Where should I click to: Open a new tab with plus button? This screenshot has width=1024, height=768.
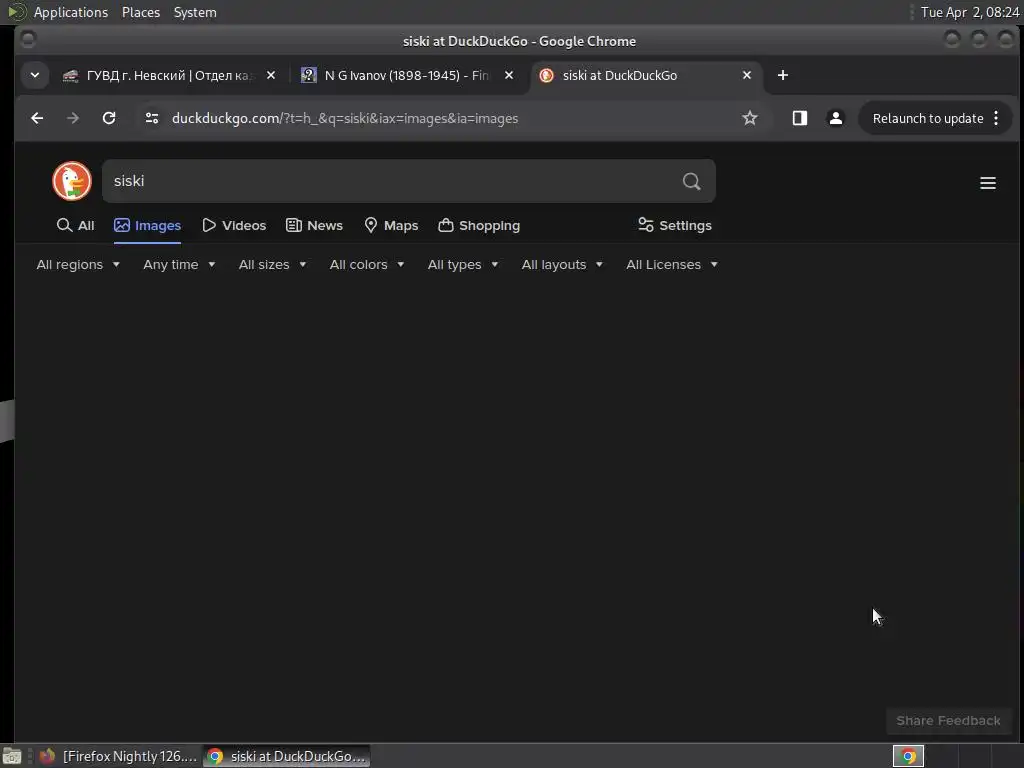click(782, 75)
